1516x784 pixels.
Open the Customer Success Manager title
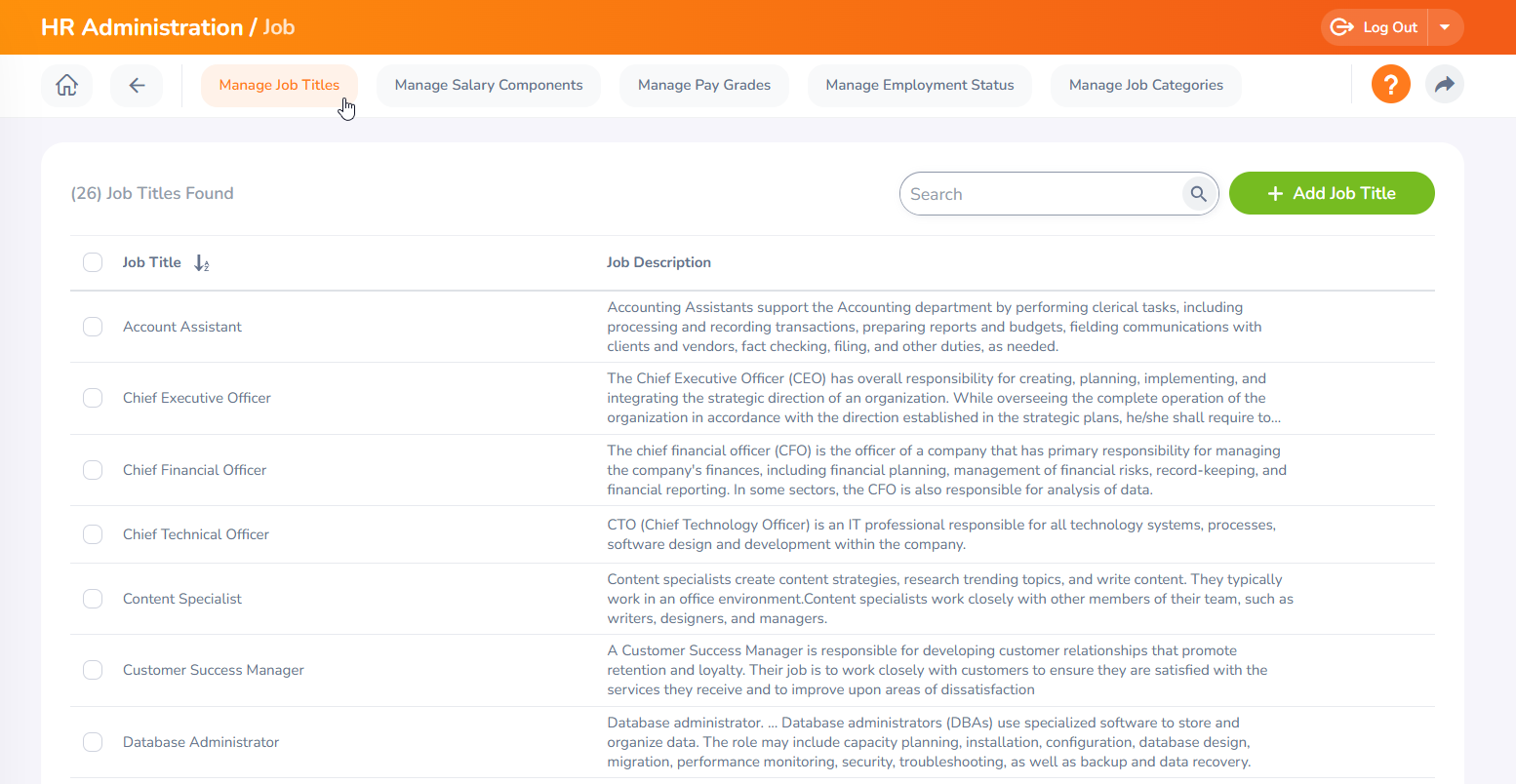click(214, 670)
